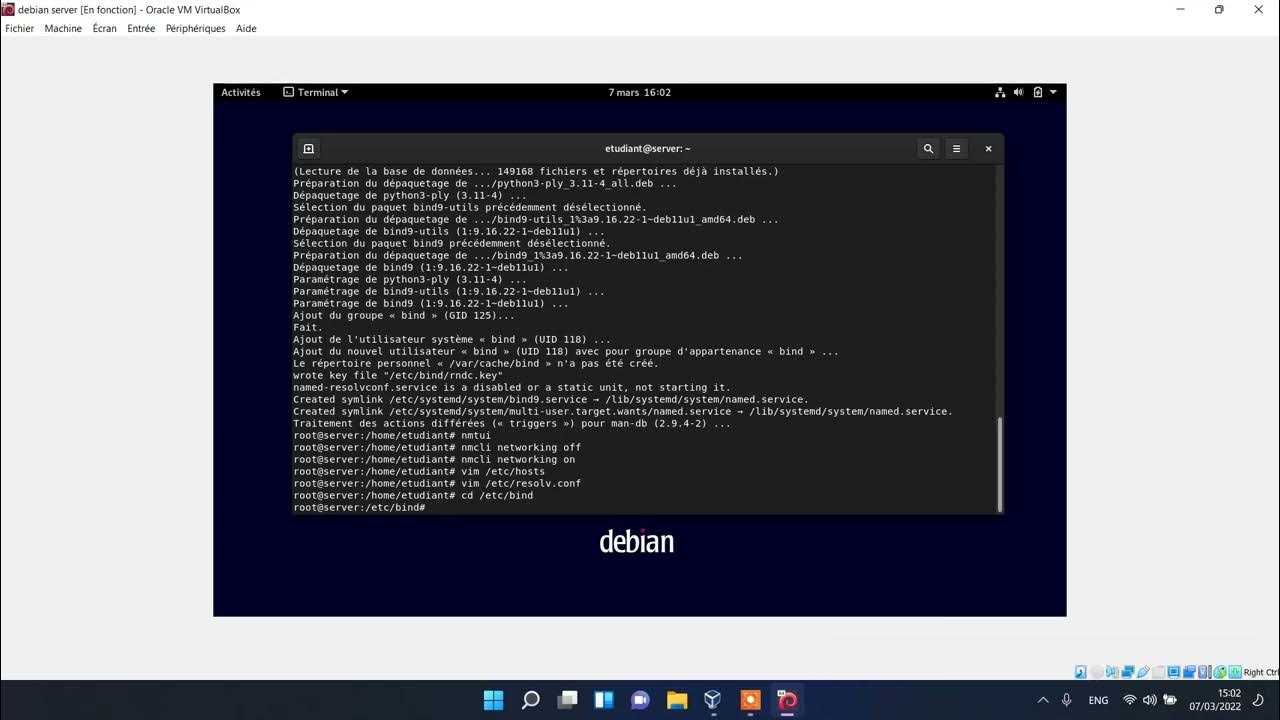Open File Explorer from the taskbar
The height and width of the screenshot is (720, 1280).
[x=677, y=700]
